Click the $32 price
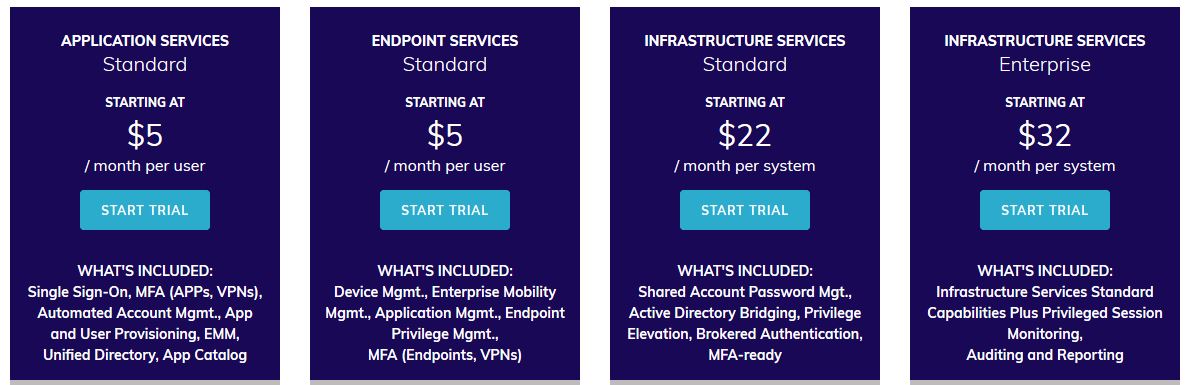The image size is (1186, 385). click(1045, 135)
